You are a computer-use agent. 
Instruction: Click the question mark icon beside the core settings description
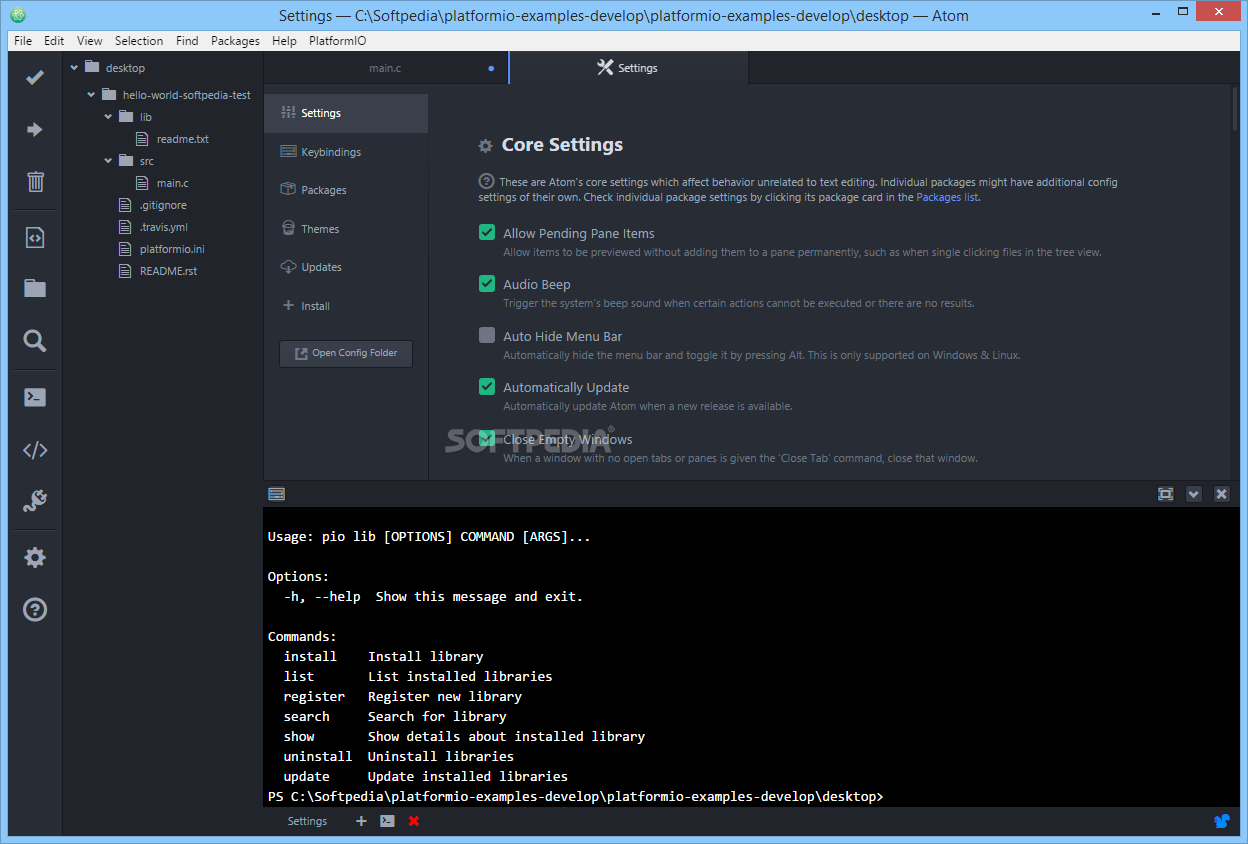click(486, 182)
